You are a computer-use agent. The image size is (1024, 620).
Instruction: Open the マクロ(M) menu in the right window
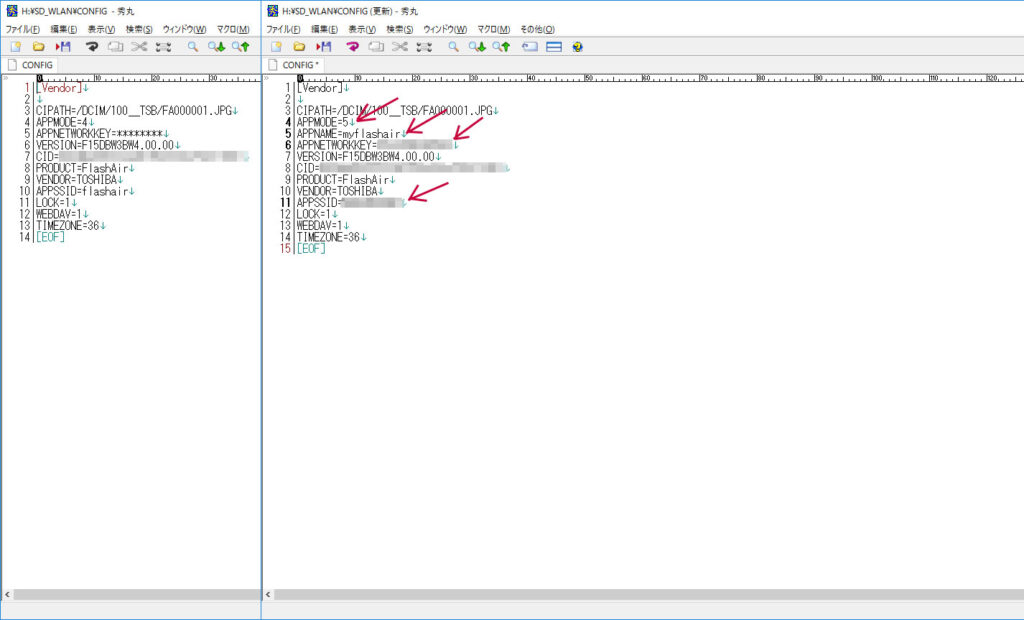tap(494, 29)
